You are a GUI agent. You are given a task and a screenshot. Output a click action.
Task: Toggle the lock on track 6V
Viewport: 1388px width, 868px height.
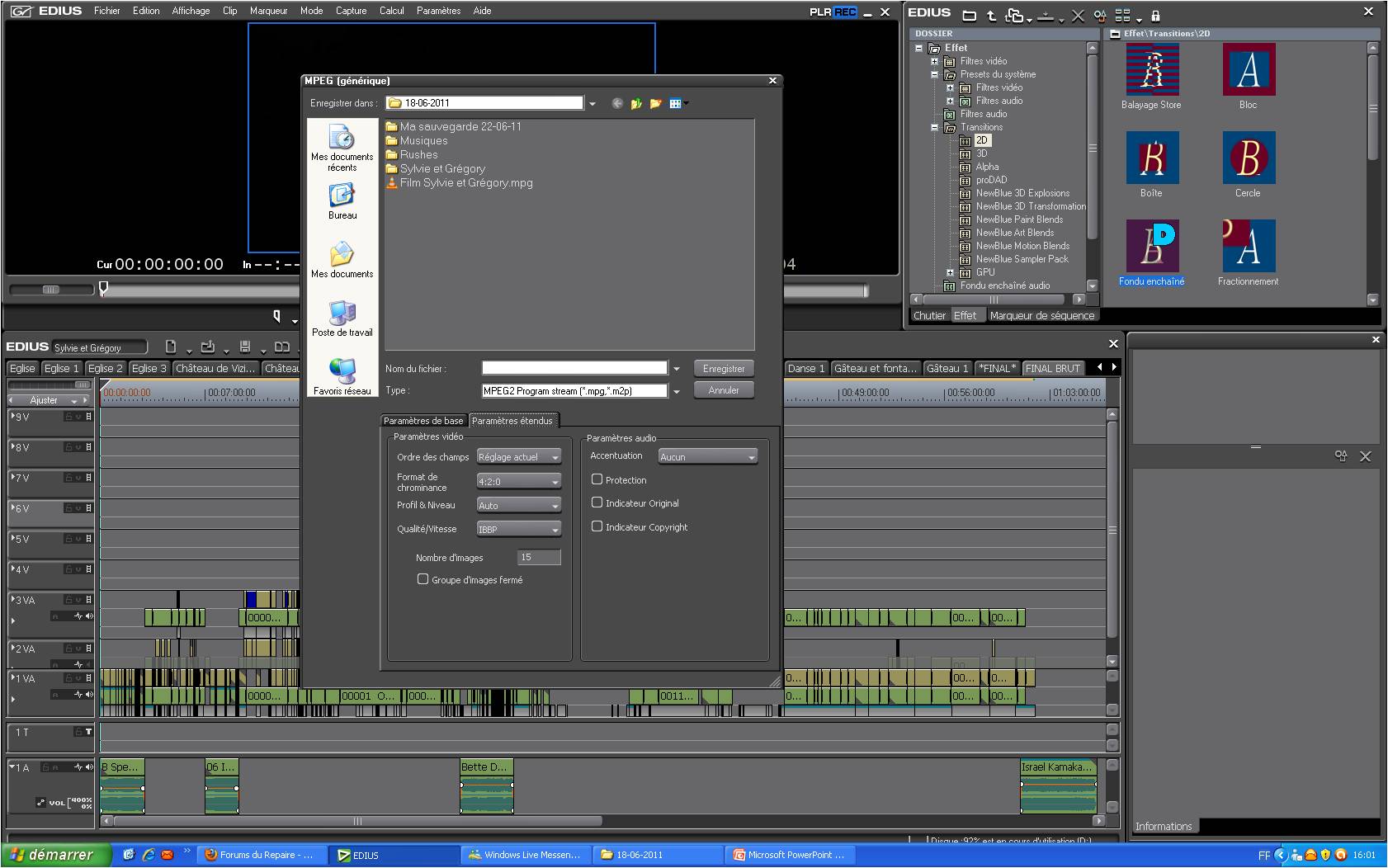[x=70, y=508]
